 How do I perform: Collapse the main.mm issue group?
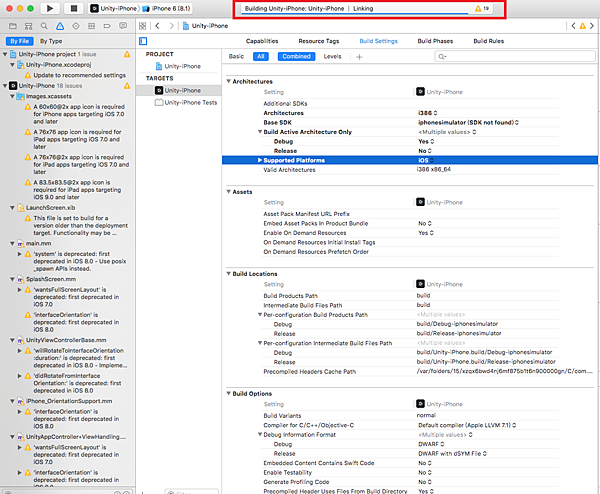[12, 243]
